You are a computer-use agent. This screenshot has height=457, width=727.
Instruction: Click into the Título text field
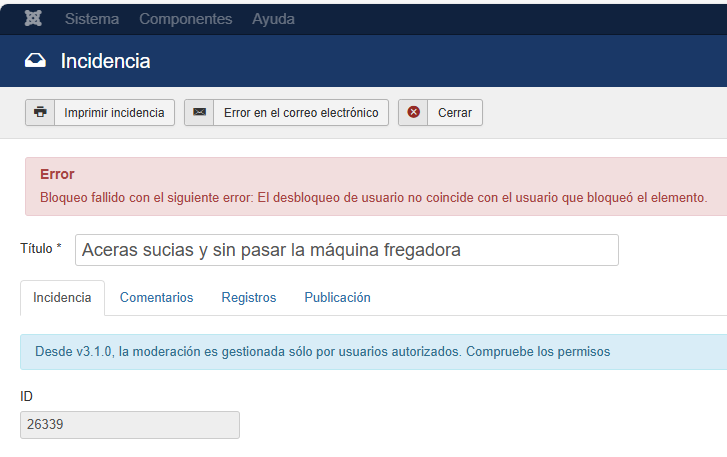[x=346, y=250]
